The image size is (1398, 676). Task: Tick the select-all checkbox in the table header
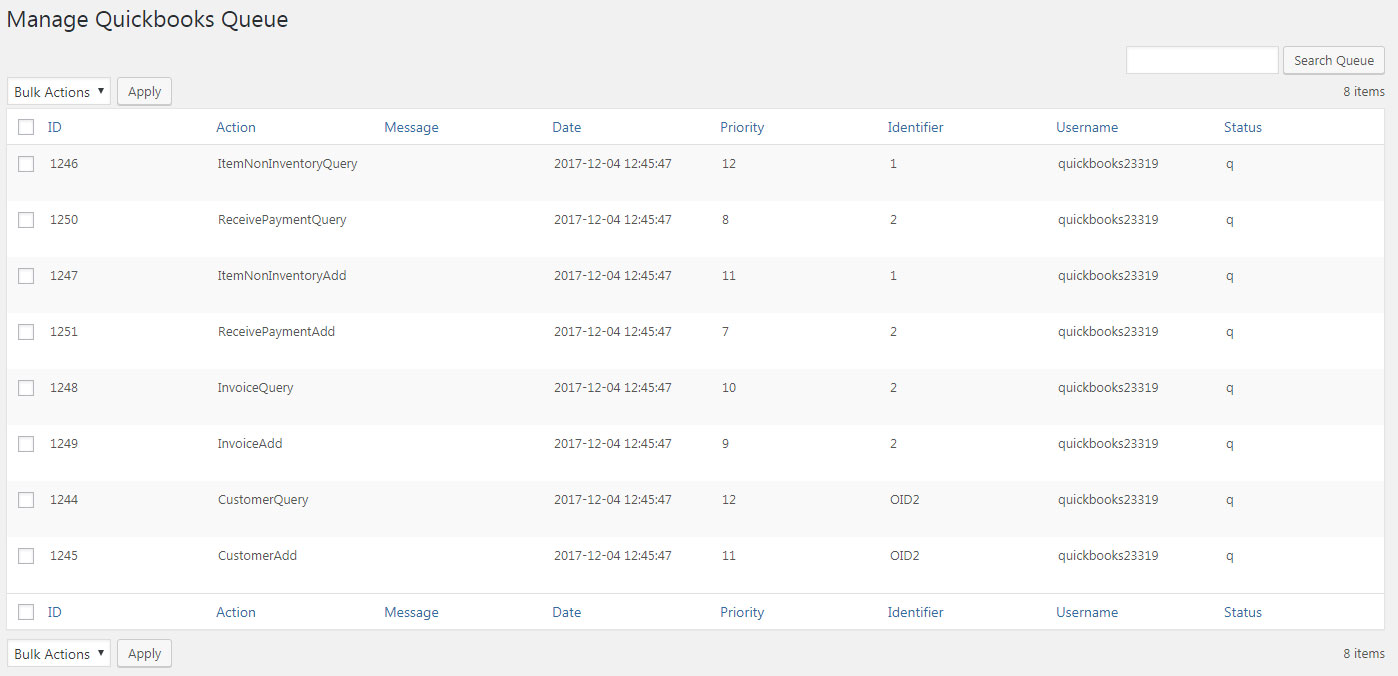point(26,127)
